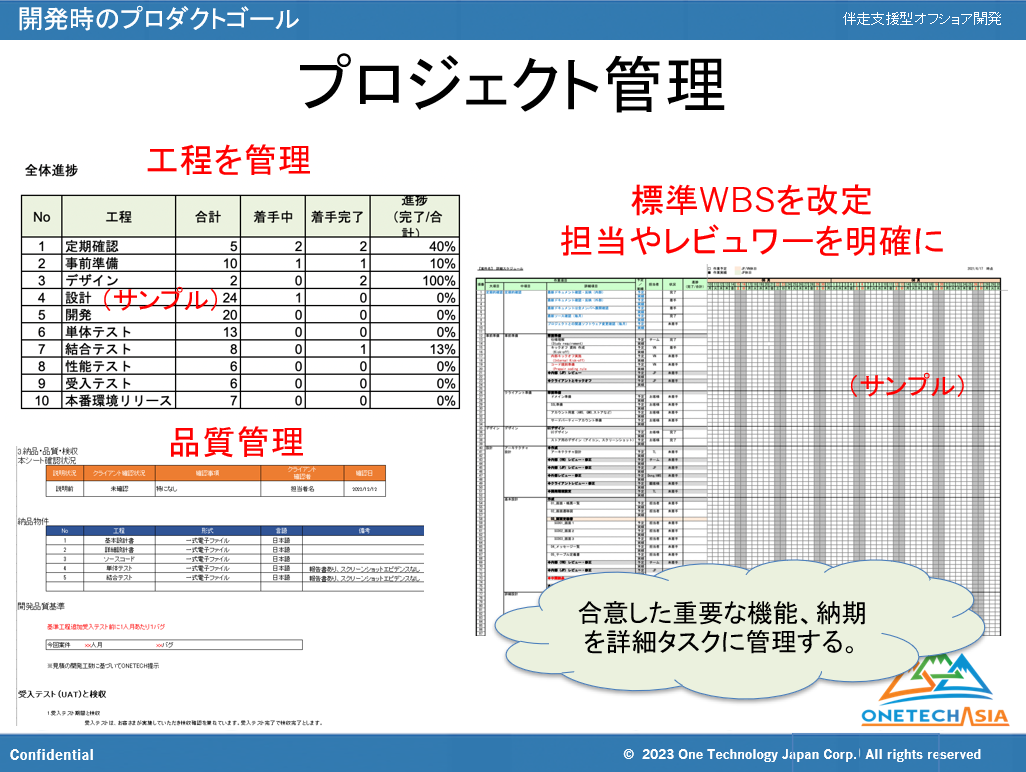1026x772 pixels.
Task: Click the 全体進捗 label
Action: (x=52, y=170)
